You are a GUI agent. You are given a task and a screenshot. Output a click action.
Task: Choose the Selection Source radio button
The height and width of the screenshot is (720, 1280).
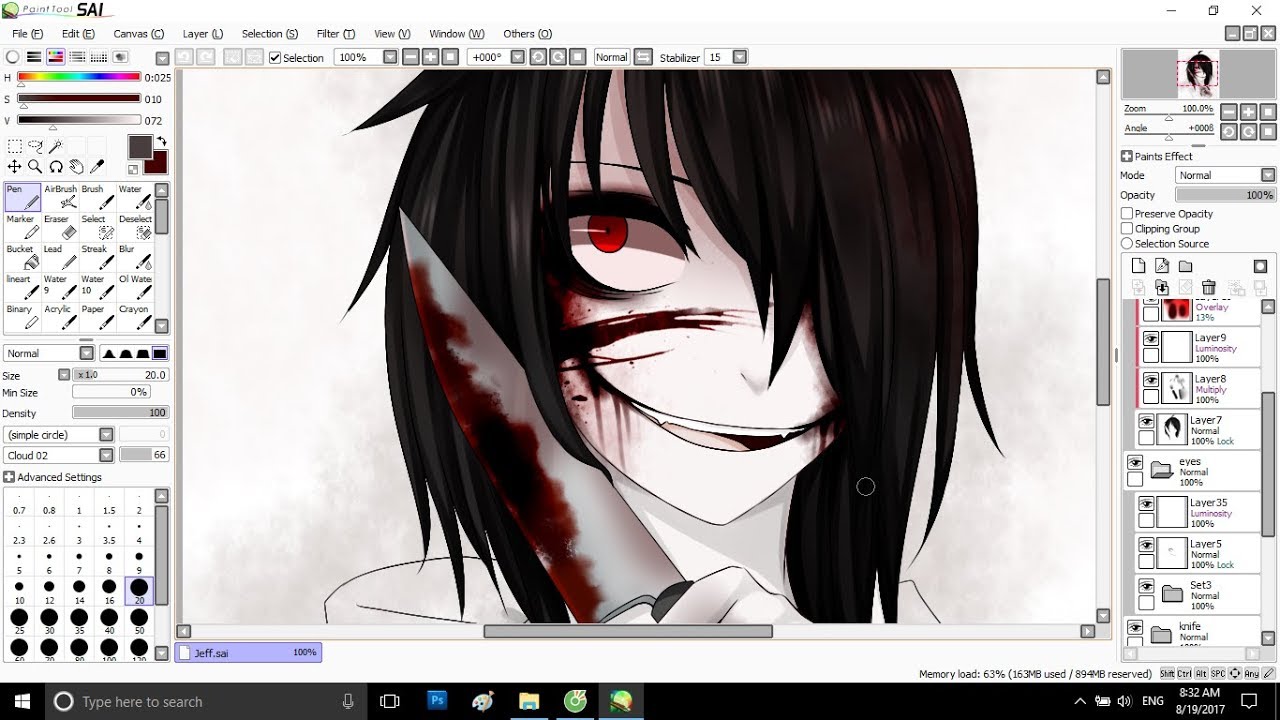1127,243
